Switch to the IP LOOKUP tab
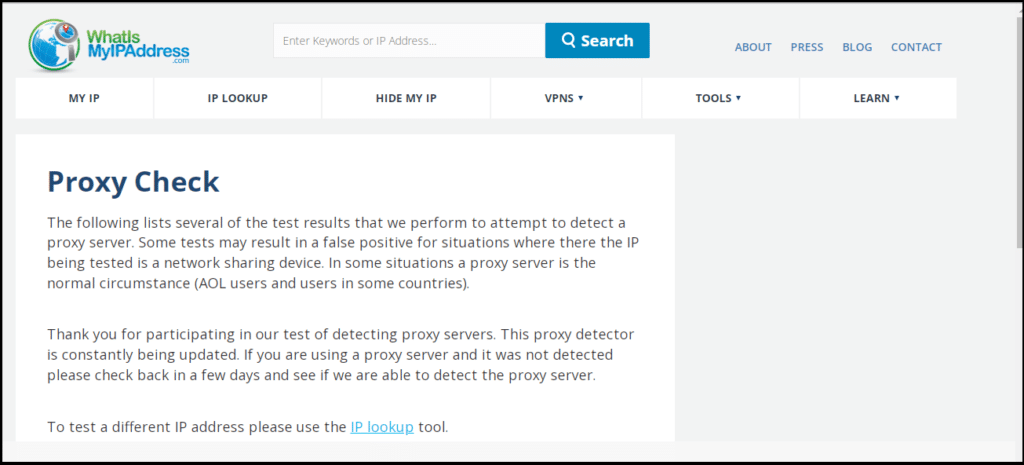 coord(238,98)
